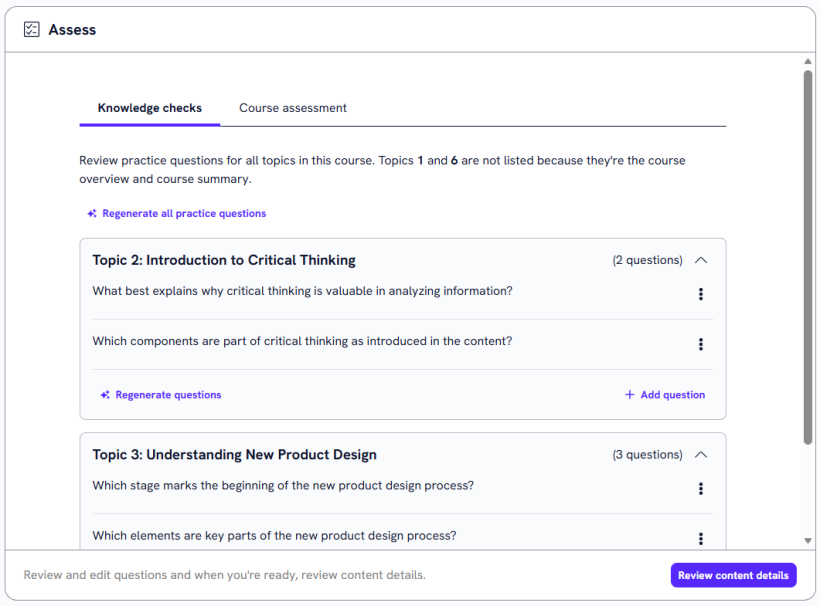The image size is (820, 606).
Task: Click the sparkle icon beside Topic 2 Regenerate questions
Action: 105,395
